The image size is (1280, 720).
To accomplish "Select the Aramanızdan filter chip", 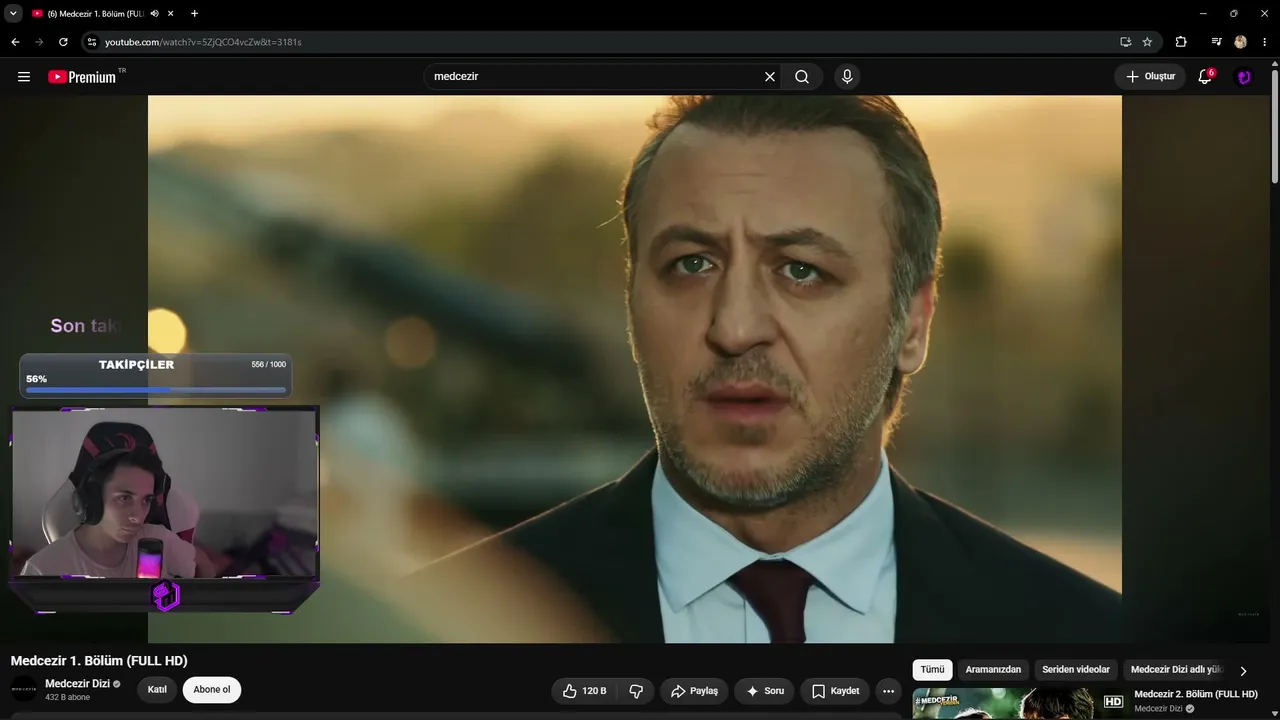I will pyautogui.click(x=993, y=670).
